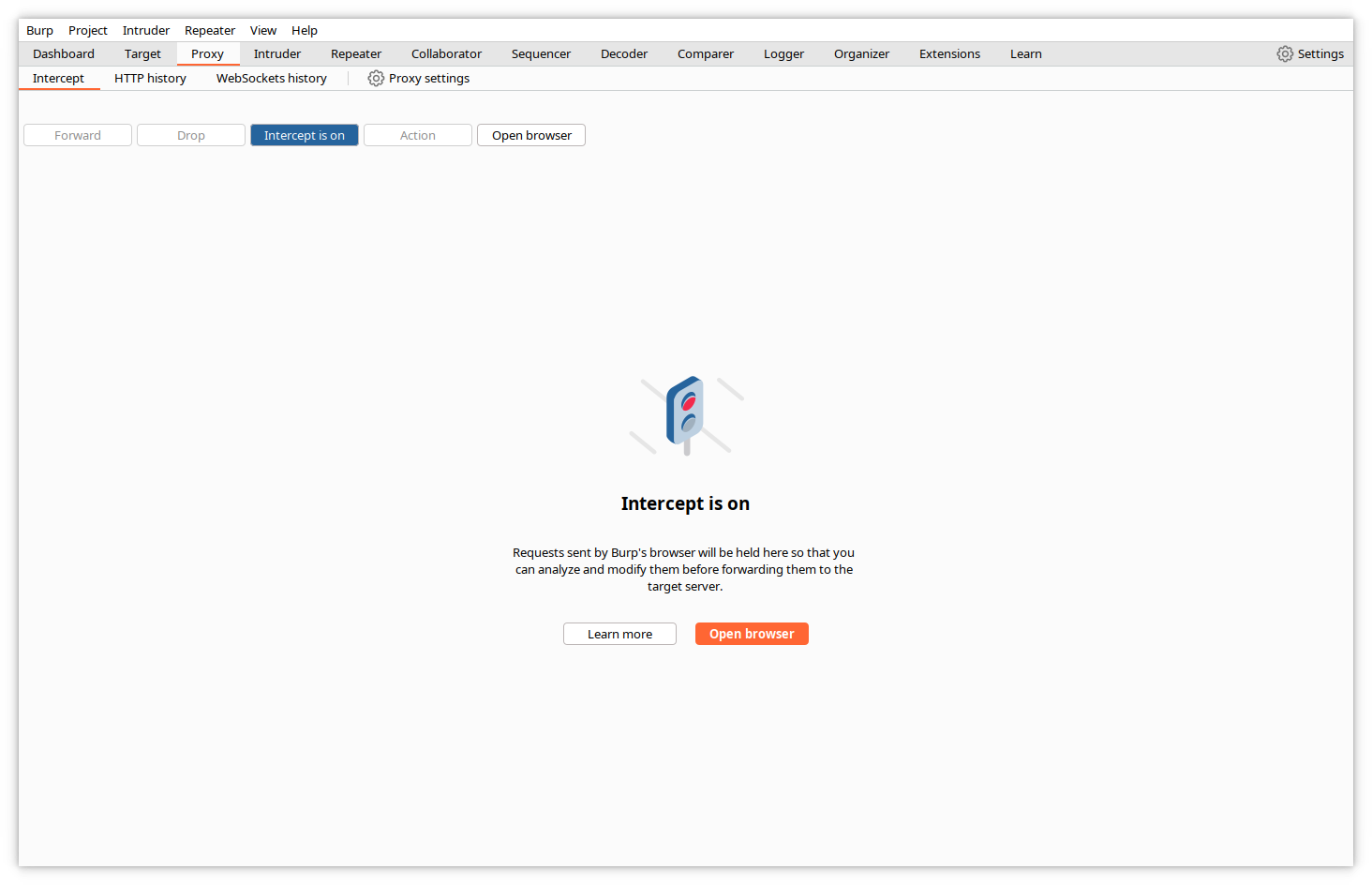Click the Settings gear icon
The width and height of the screenshot is (1372, 885).
coord(1285,54)
